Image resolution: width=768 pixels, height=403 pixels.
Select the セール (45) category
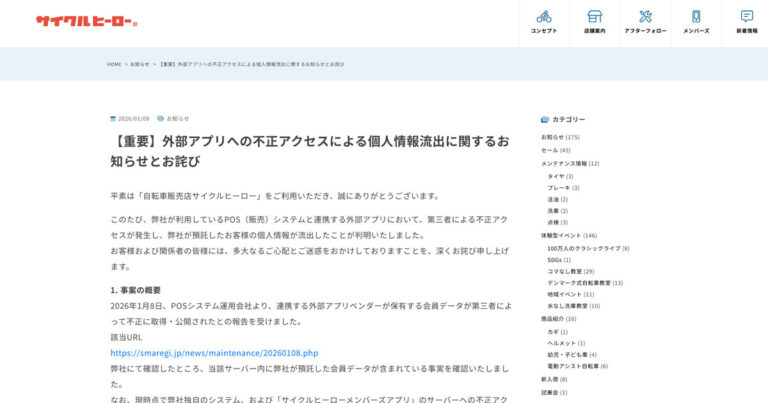tap(555, 150)
